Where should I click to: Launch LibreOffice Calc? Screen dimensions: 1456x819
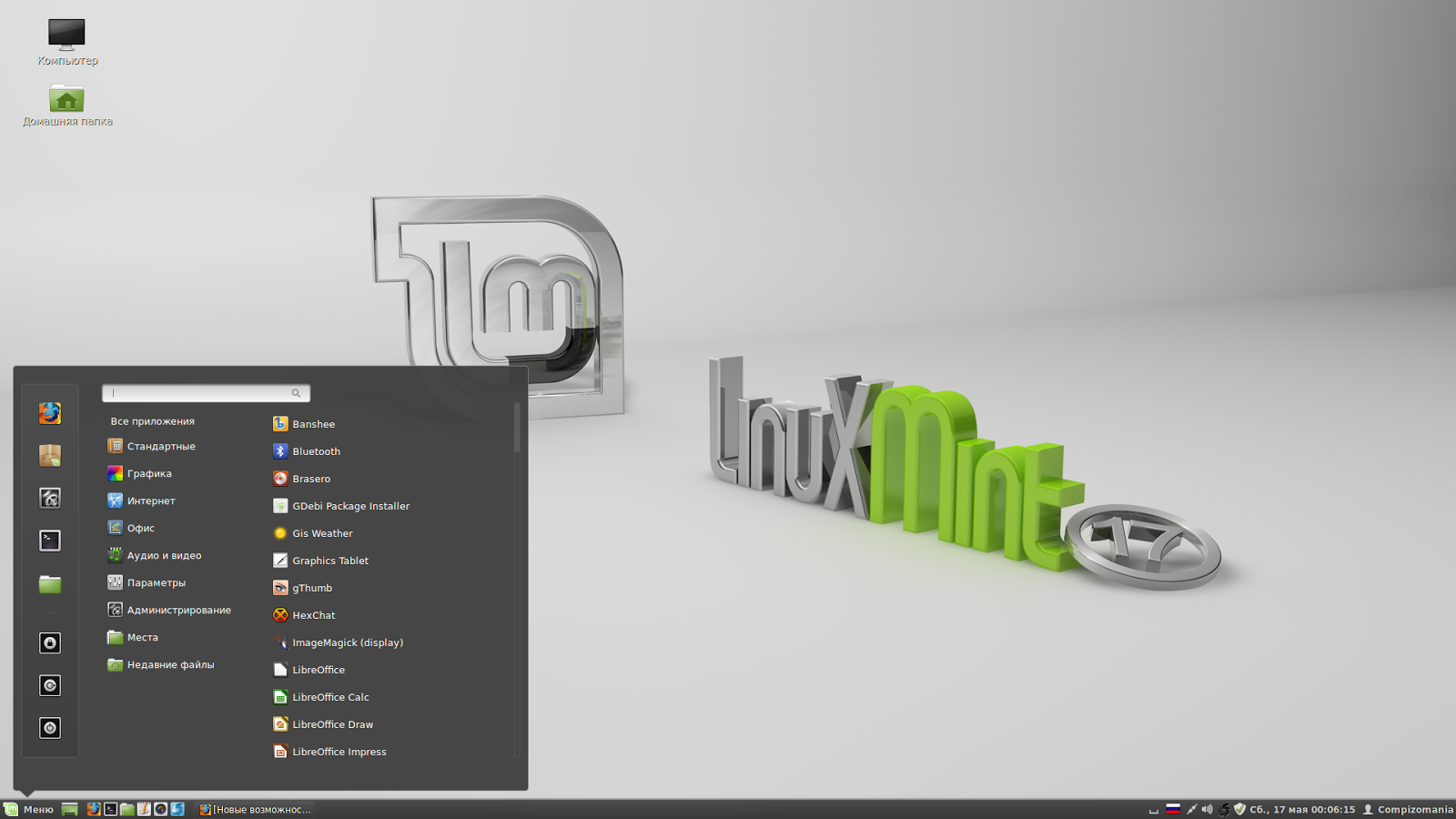coord(321,697)
